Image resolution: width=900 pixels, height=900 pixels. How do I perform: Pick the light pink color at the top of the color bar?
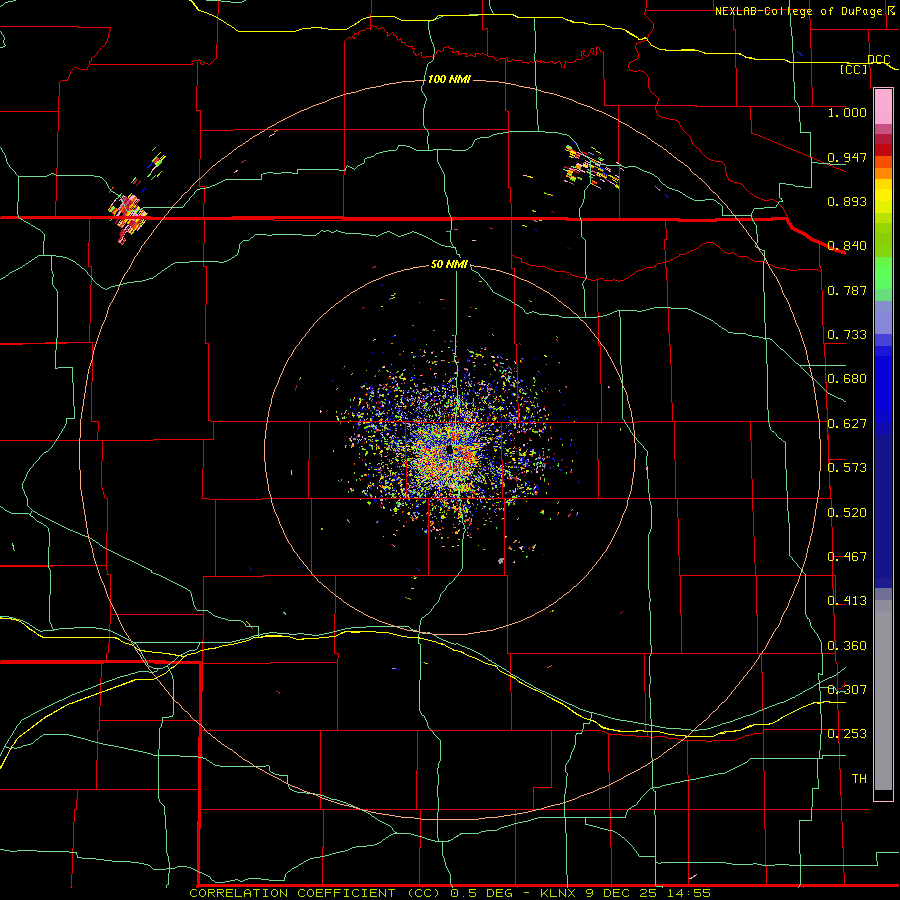tap(883, 106)
